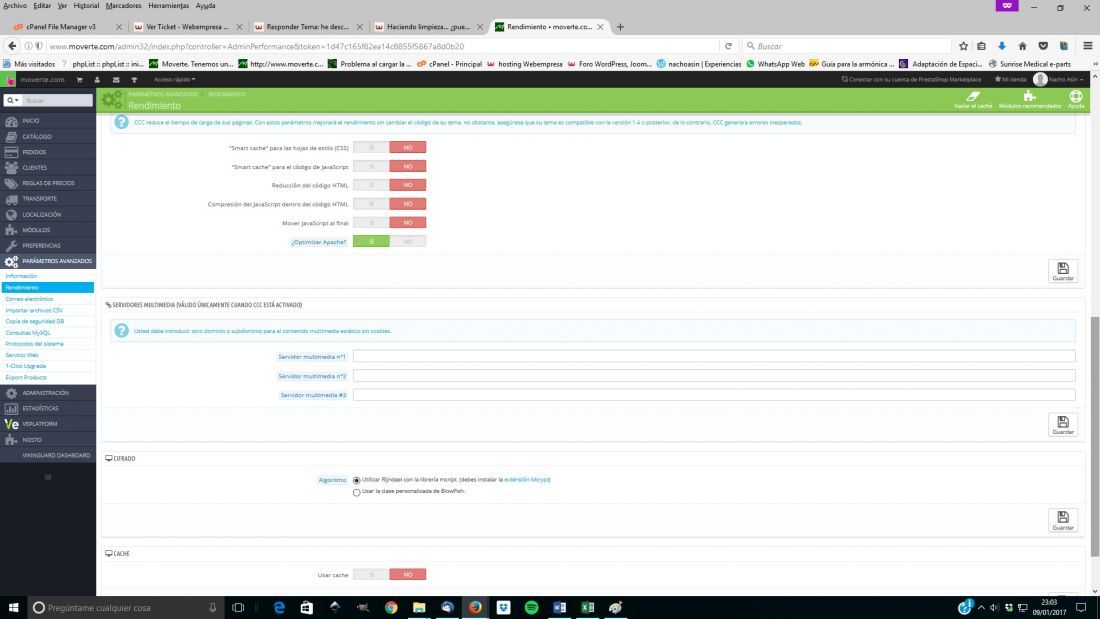1100x619 pixels.
Task: Select Rijndael with mcrypt algorithm
Action: tap(356, 481)
